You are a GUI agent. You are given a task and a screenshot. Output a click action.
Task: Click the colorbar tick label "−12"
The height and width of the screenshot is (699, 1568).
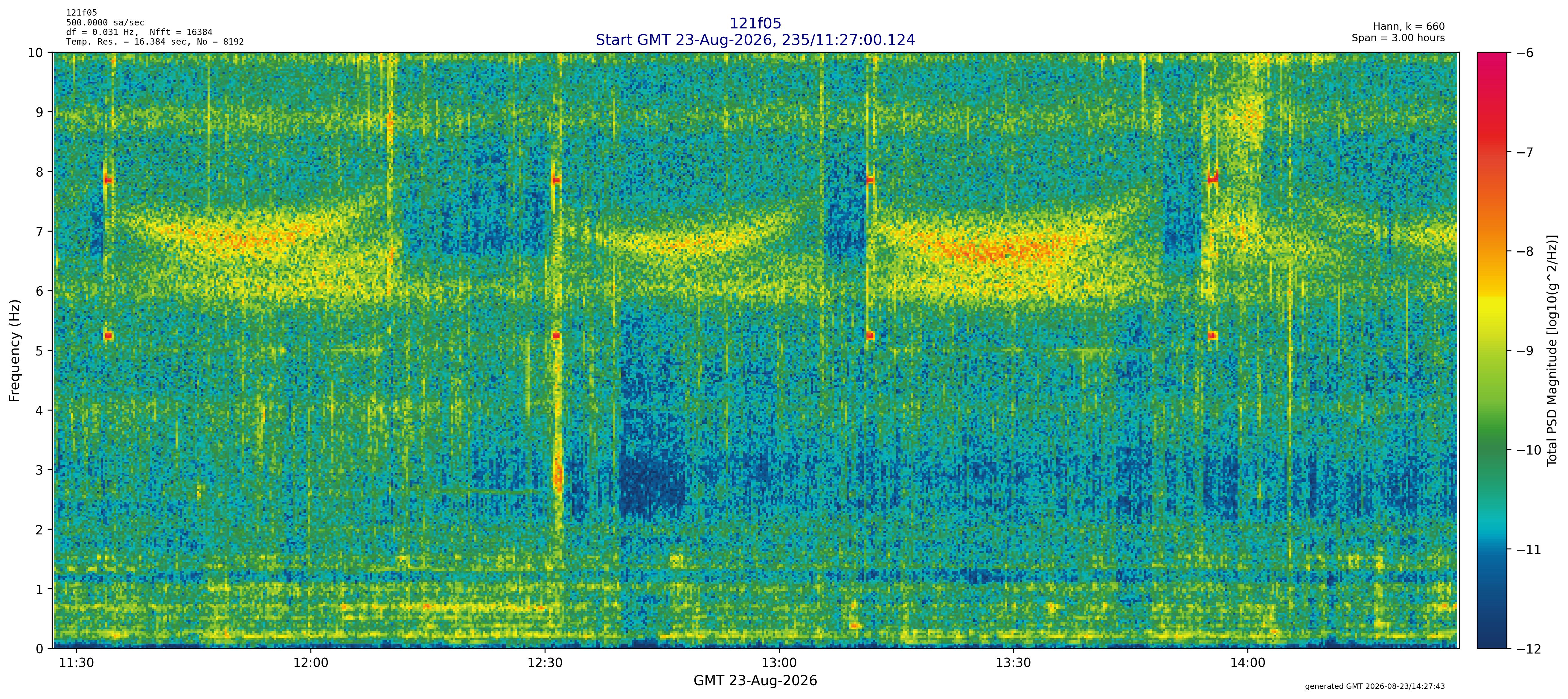coord(1528,649)
